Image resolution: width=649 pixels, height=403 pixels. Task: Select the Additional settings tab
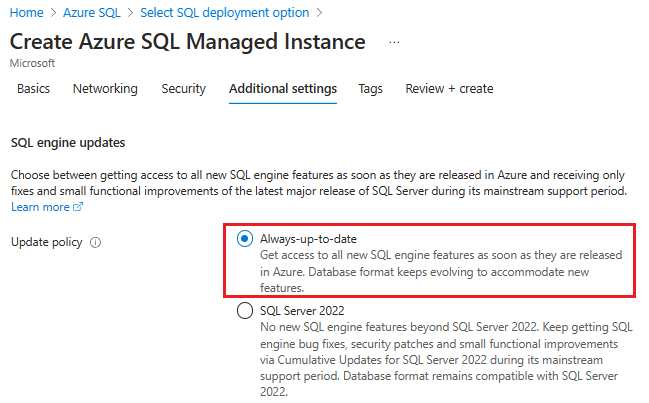tap(283, 89)
